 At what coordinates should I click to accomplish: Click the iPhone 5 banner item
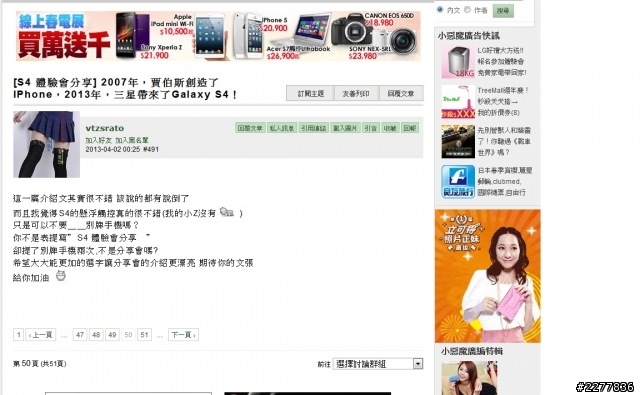coord(249,37)
